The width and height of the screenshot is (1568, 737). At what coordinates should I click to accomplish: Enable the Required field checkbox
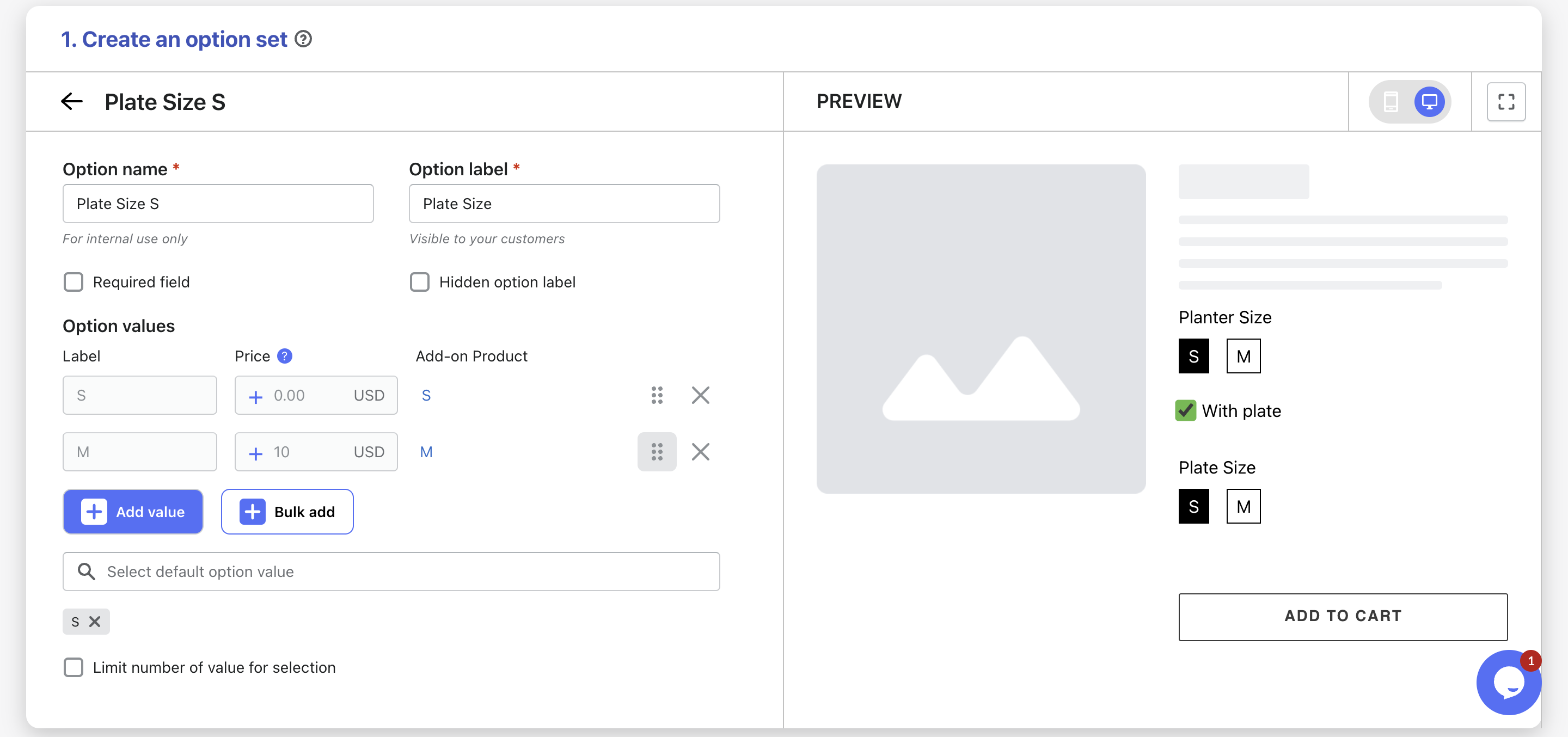click(x=73, y=282)
